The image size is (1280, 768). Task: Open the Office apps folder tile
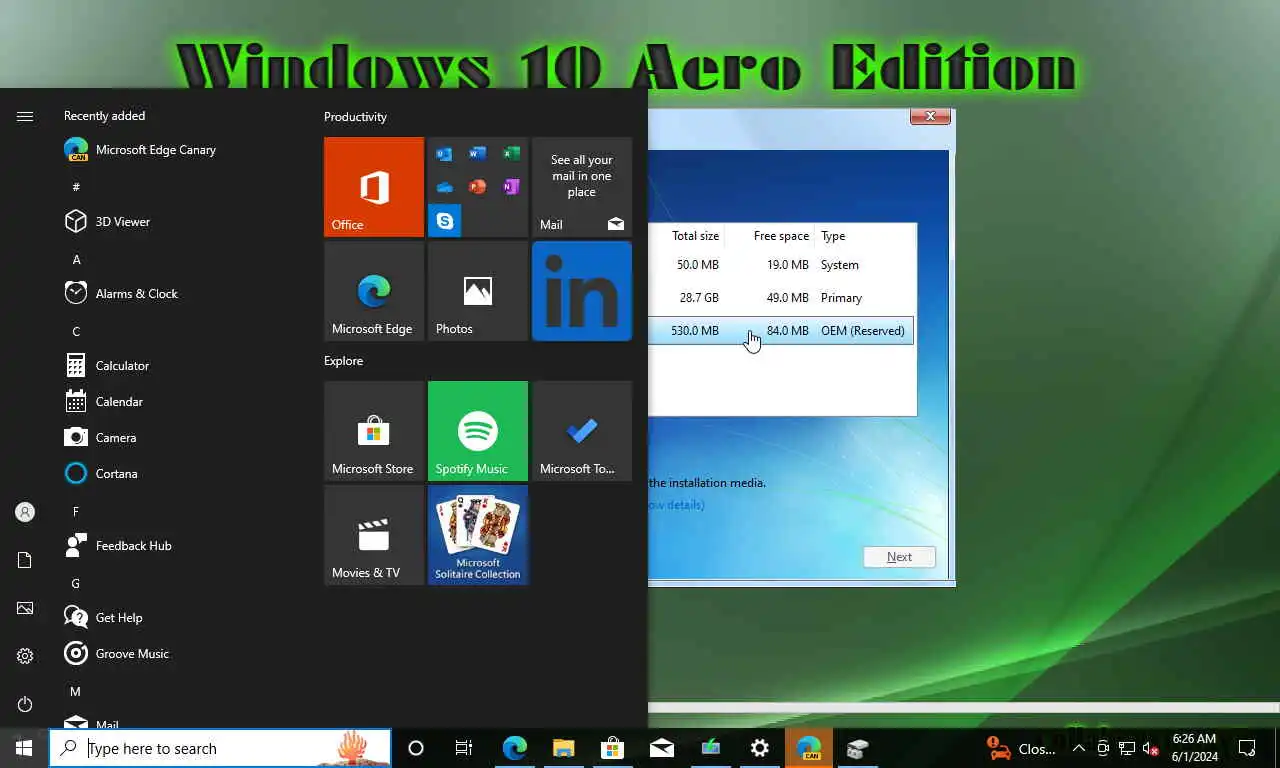click(x=478, y=187)
